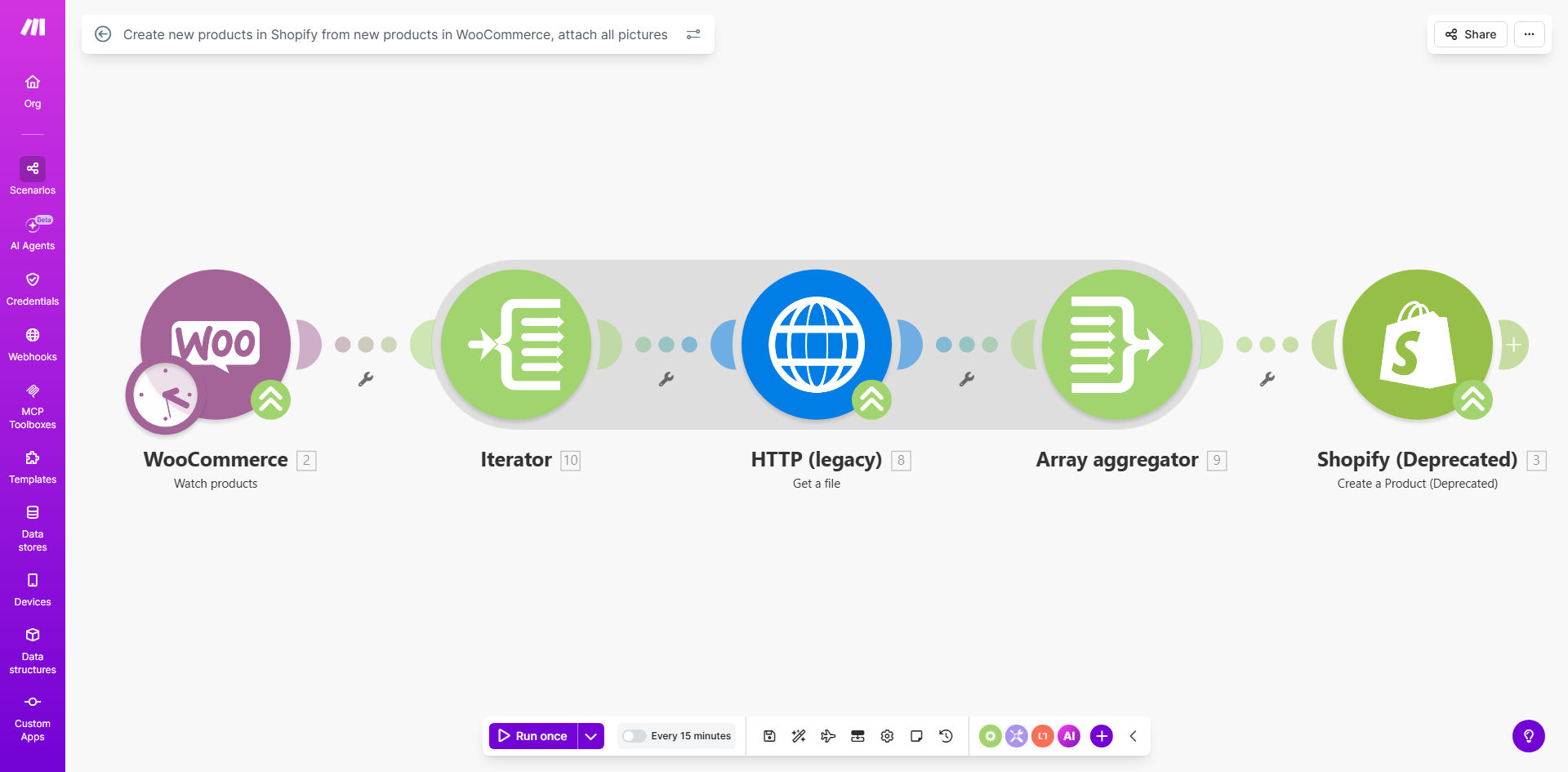The width and height of the screenshot is (1568, 772).
Task: Open filter wrench before Shopify module
Action: (1267, 379)
